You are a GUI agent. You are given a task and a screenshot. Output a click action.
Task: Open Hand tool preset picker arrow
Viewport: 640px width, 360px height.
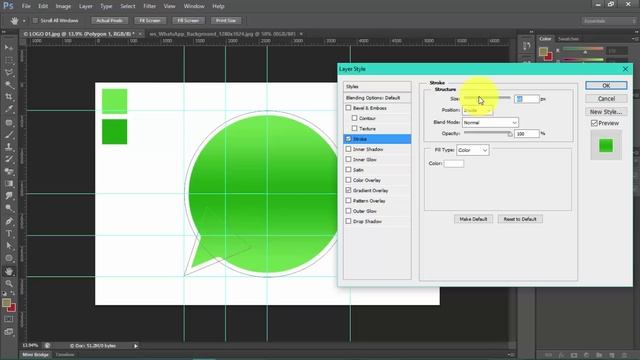coord(24,20)
